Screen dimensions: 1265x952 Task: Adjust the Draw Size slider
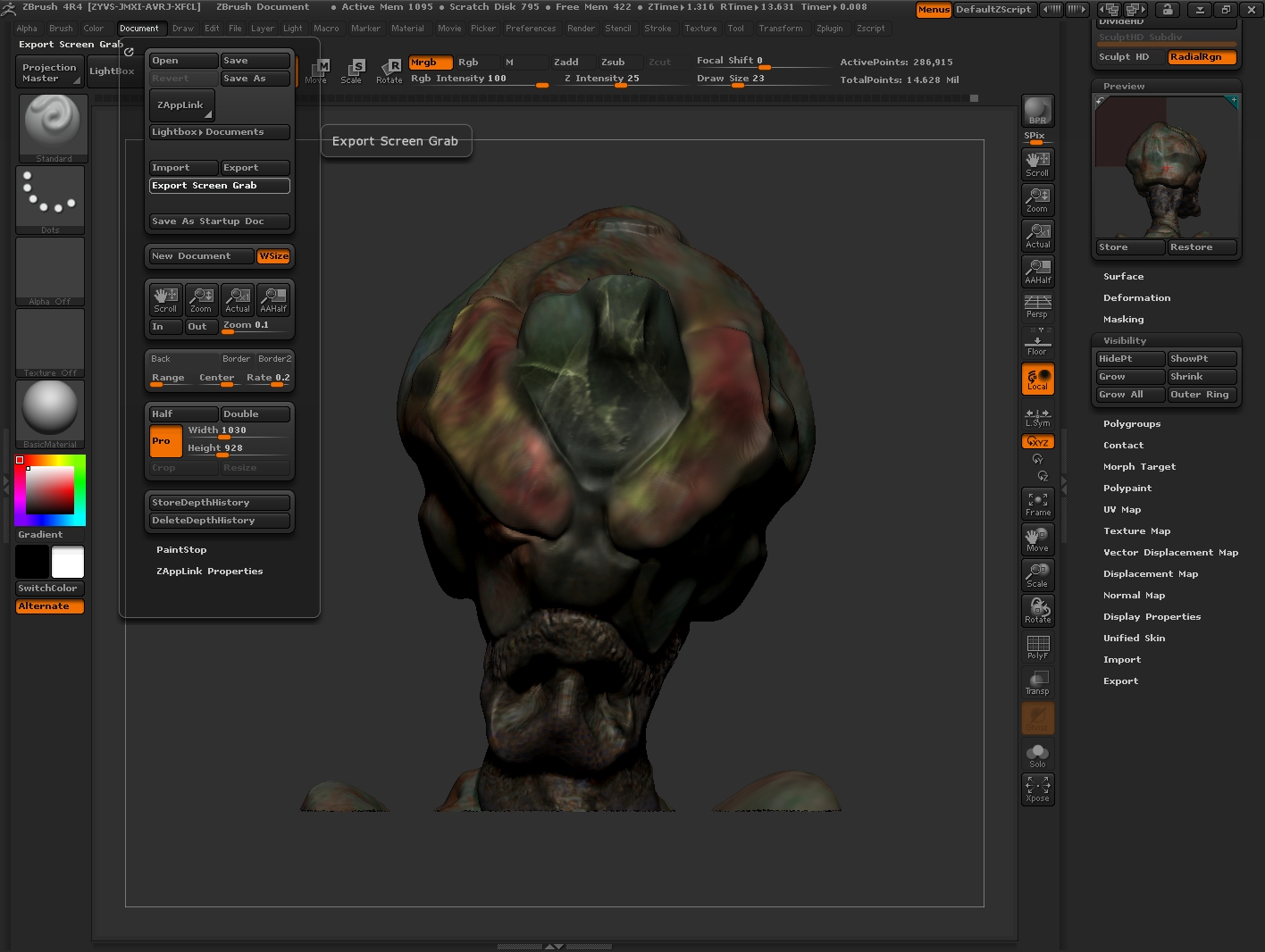[x=764, y=80]
